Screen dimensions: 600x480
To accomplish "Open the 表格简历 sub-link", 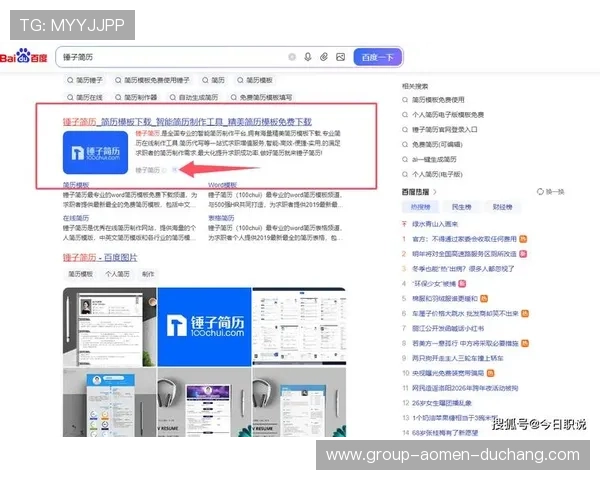I will (x=221, y=218).
